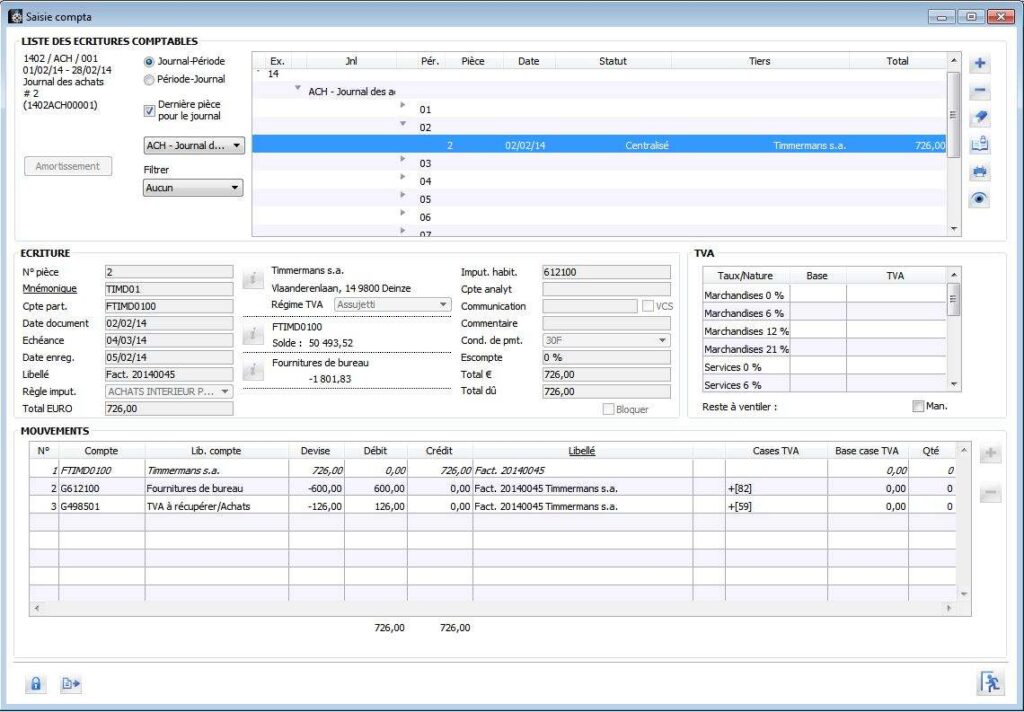Toggle the VCS checkbox
This screenshot has width=1024, height=712.
click(648, 306)
